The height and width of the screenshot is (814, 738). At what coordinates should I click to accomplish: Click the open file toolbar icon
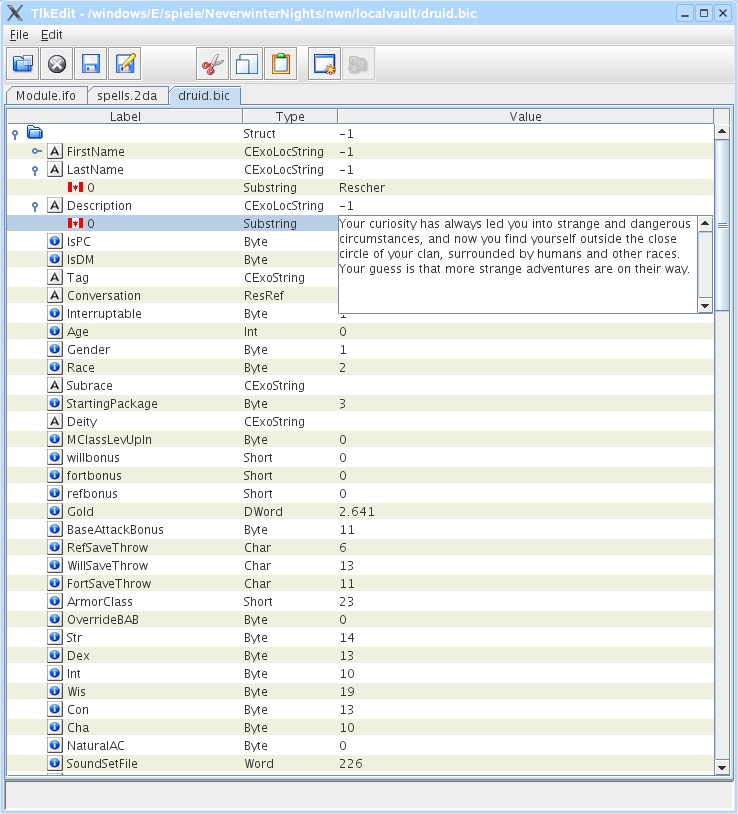pos(23,65)
